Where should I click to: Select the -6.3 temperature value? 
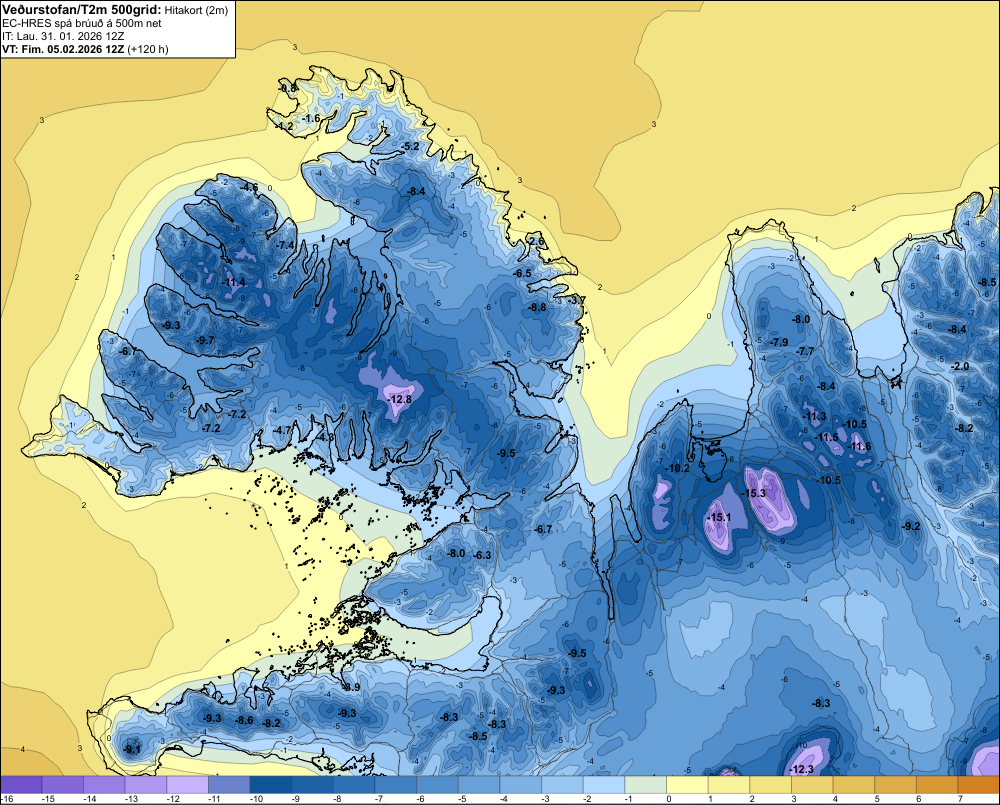482,555
